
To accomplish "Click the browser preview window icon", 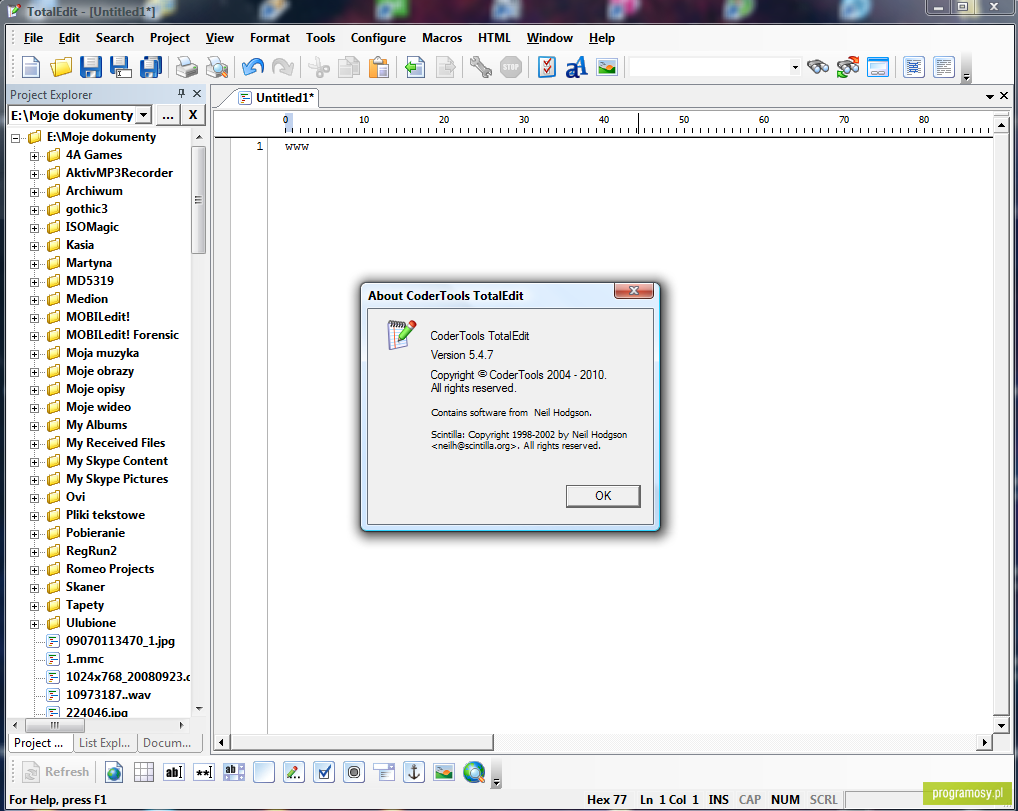I will coord(878,67).
